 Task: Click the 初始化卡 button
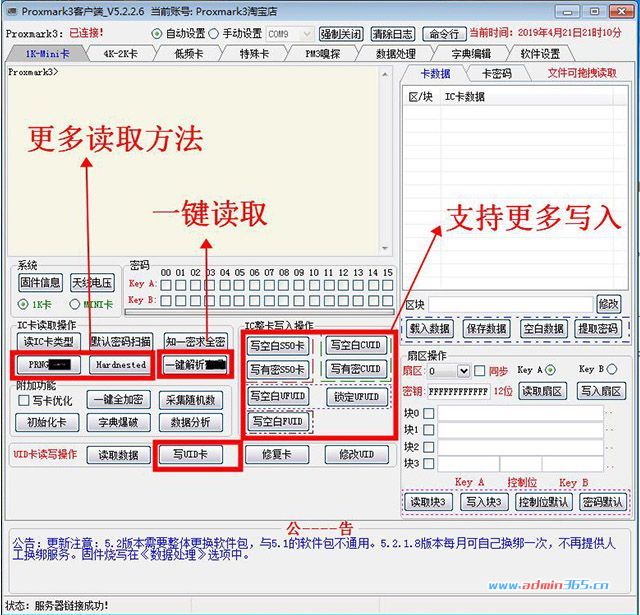tap(47, 422)
